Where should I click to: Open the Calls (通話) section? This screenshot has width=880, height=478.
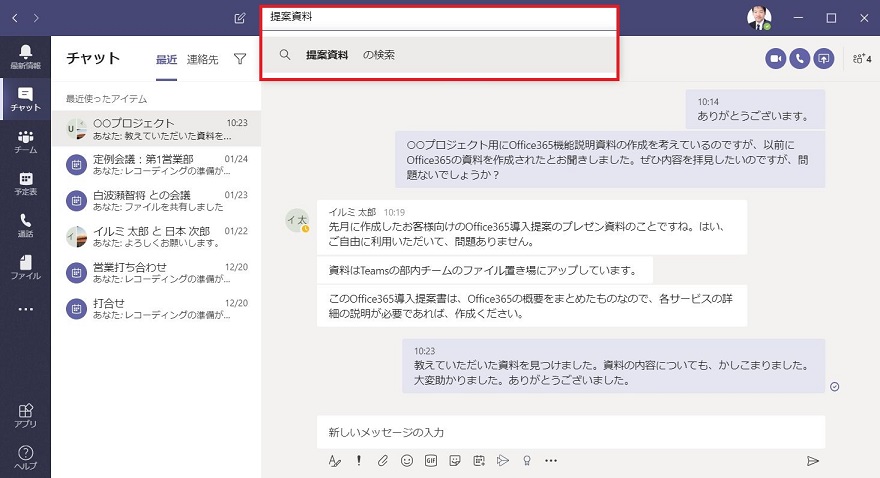click(25, 226)
